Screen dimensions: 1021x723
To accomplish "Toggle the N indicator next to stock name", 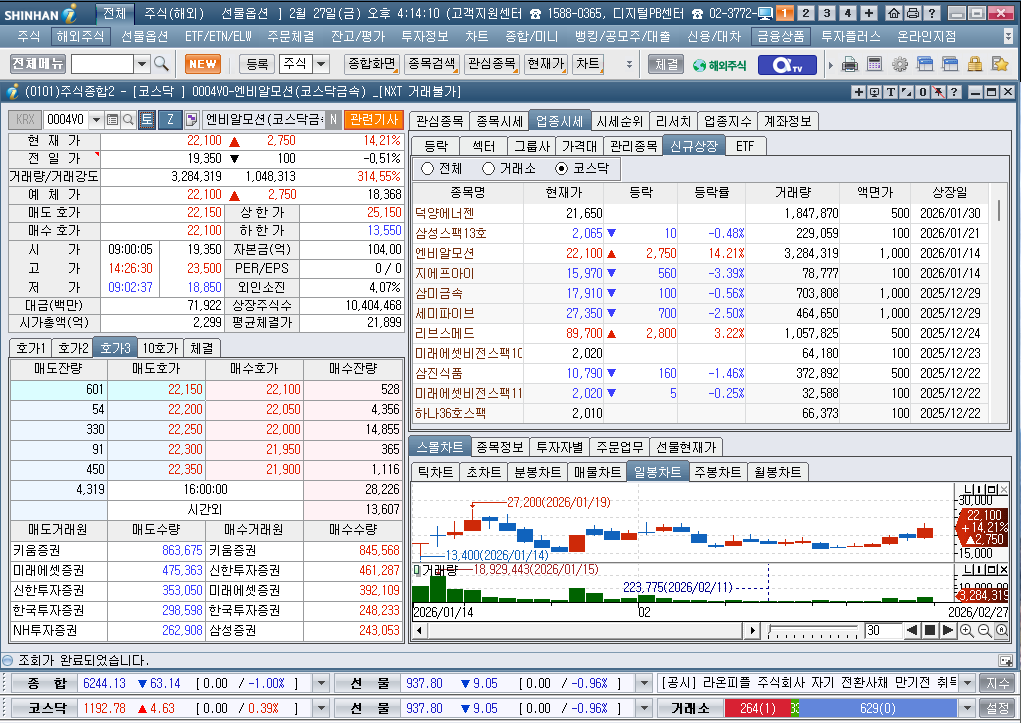I will click(x=333, y=120).
